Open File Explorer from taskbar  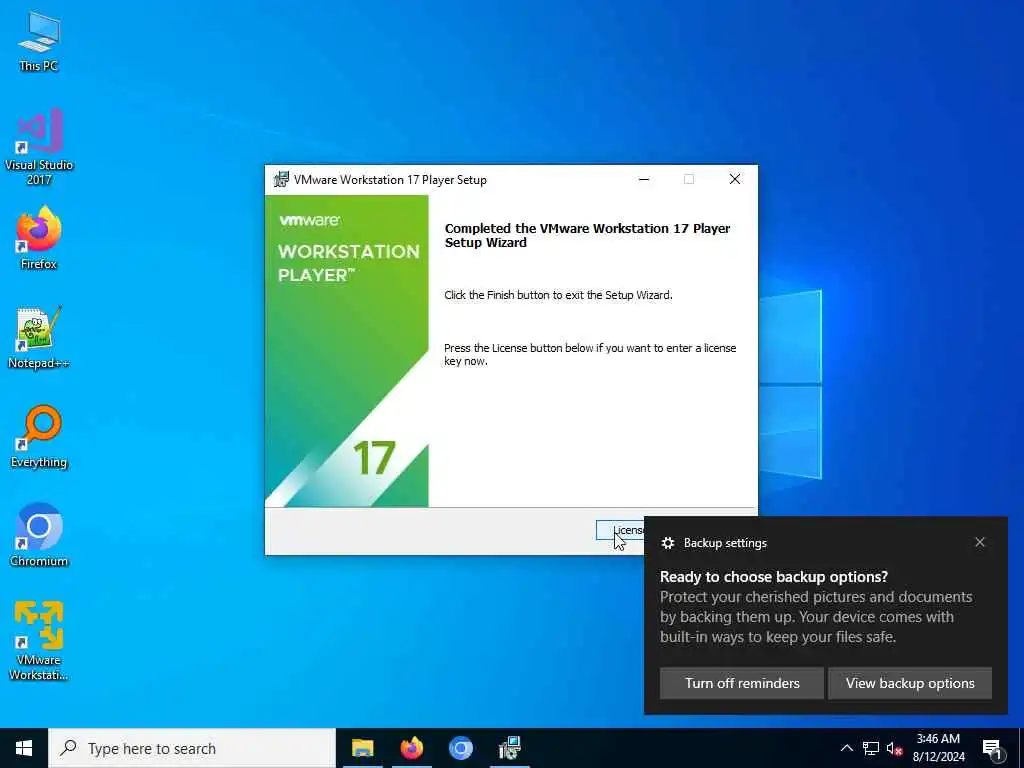[x=362, y=748]
